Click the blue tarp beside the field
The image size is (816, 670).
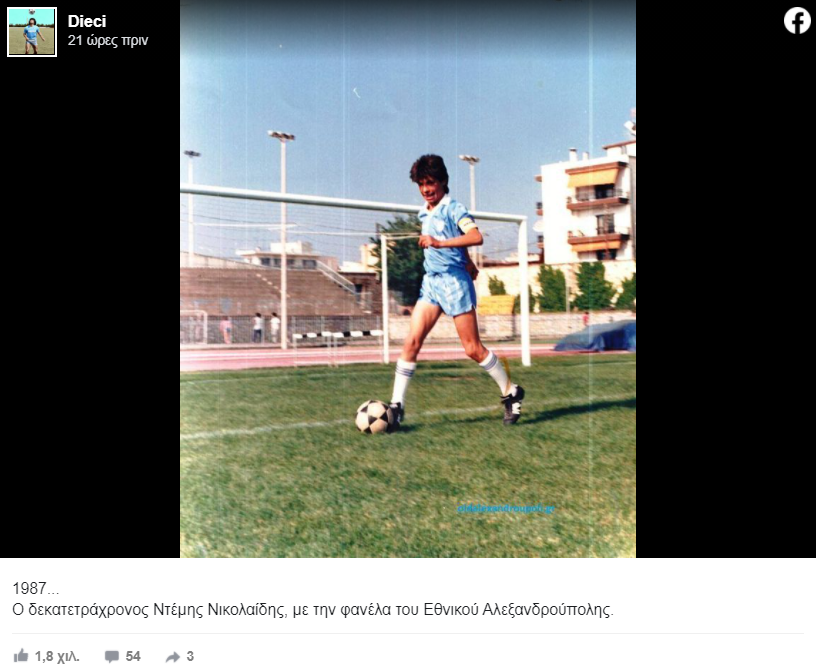[x=597, y=337]
